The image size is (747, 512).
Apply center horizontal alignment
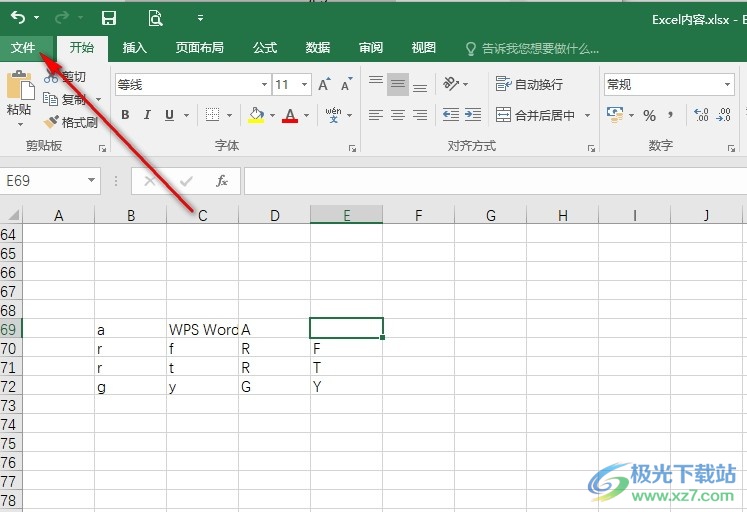pos(397,116)
